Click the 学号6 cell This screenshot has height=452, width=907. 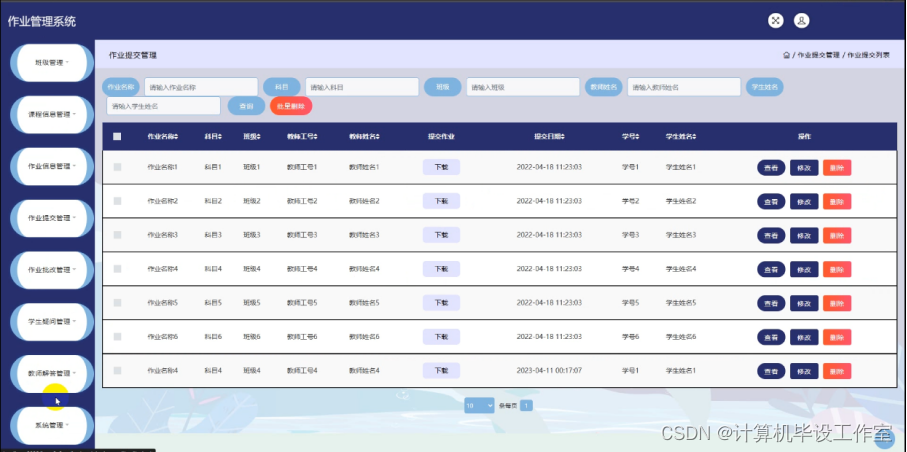tap(630, 336)
